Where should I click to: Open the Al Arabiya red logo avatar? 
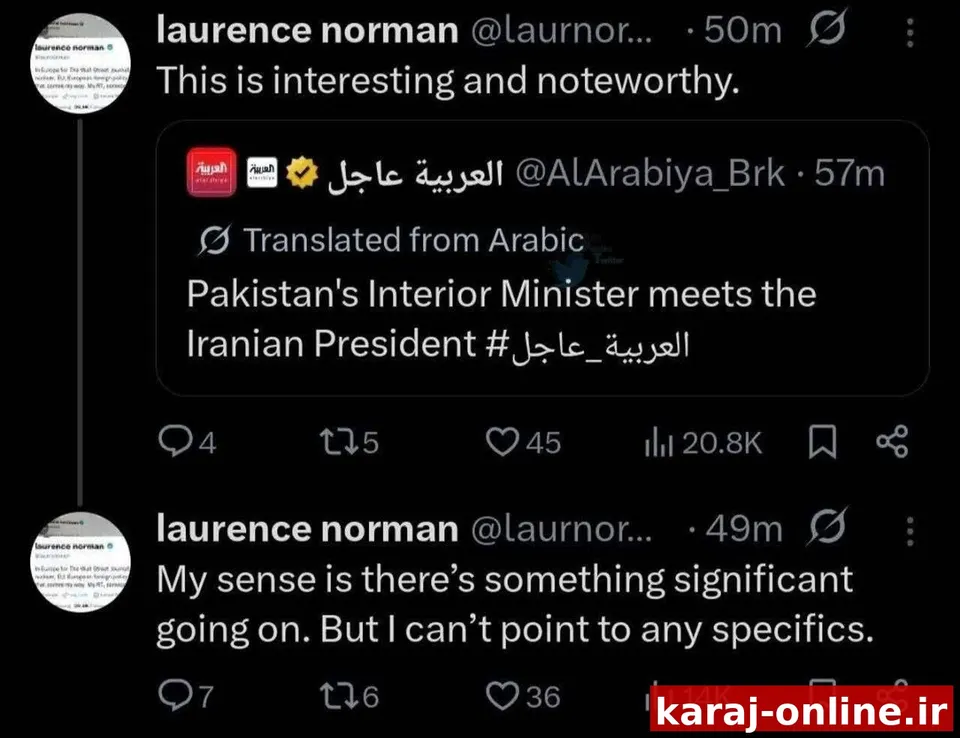pos(211,172)
